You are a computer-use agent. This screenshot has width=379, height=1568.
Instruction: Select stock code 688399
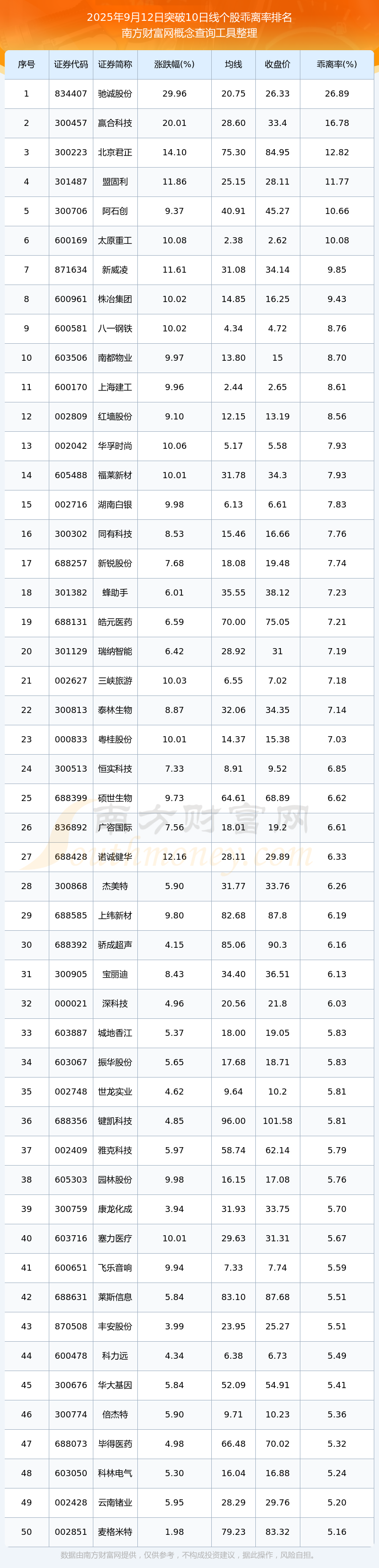[71, 798]
